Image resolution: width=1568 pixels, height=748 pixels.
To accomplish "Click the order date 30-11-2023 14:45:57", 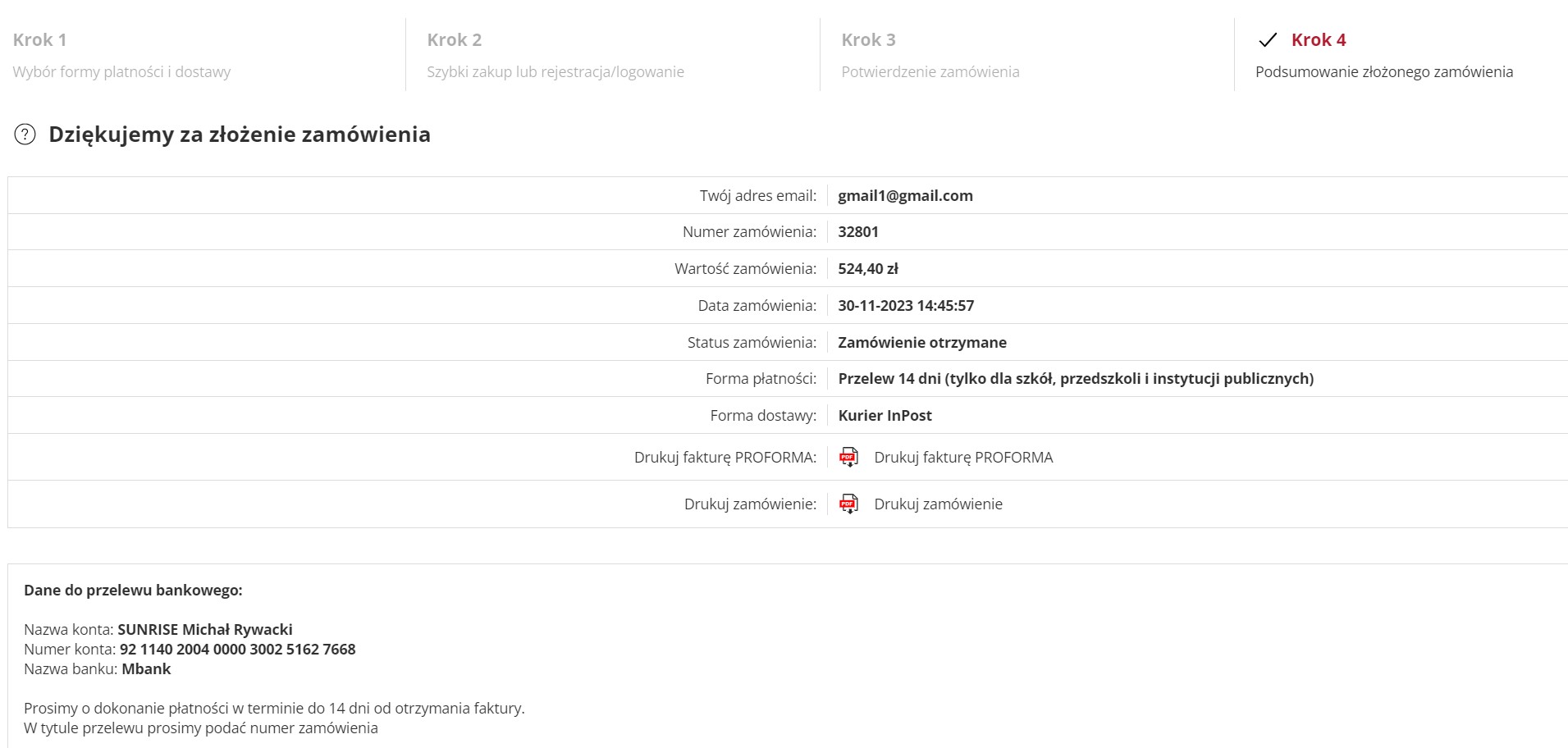I will pyautogui.click(x=906, y=305).
